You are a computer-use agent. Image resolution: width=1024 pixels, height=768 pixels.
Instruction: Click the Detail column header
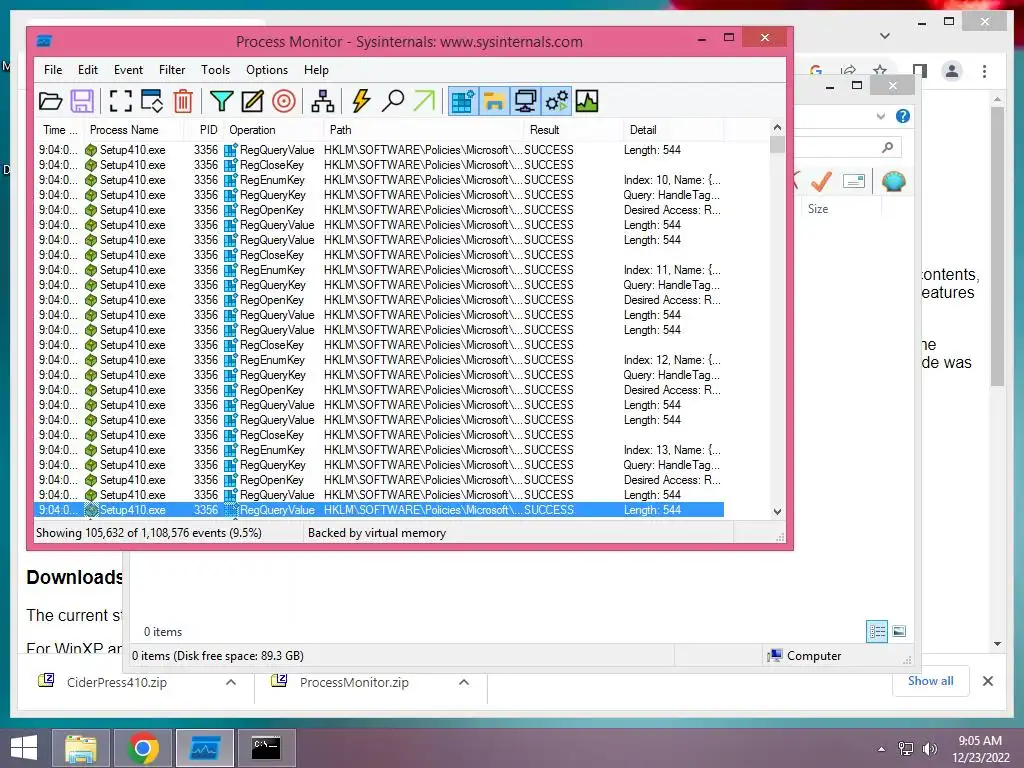pyautogui.click(x=674, y=130)
